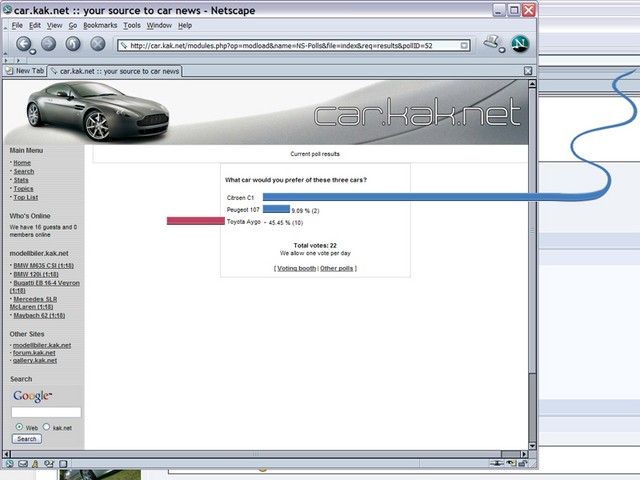Visit the gallery.kak.net link
Image resolution: width=640 pixels, height=480 pixels.
[x=35, y=360]
